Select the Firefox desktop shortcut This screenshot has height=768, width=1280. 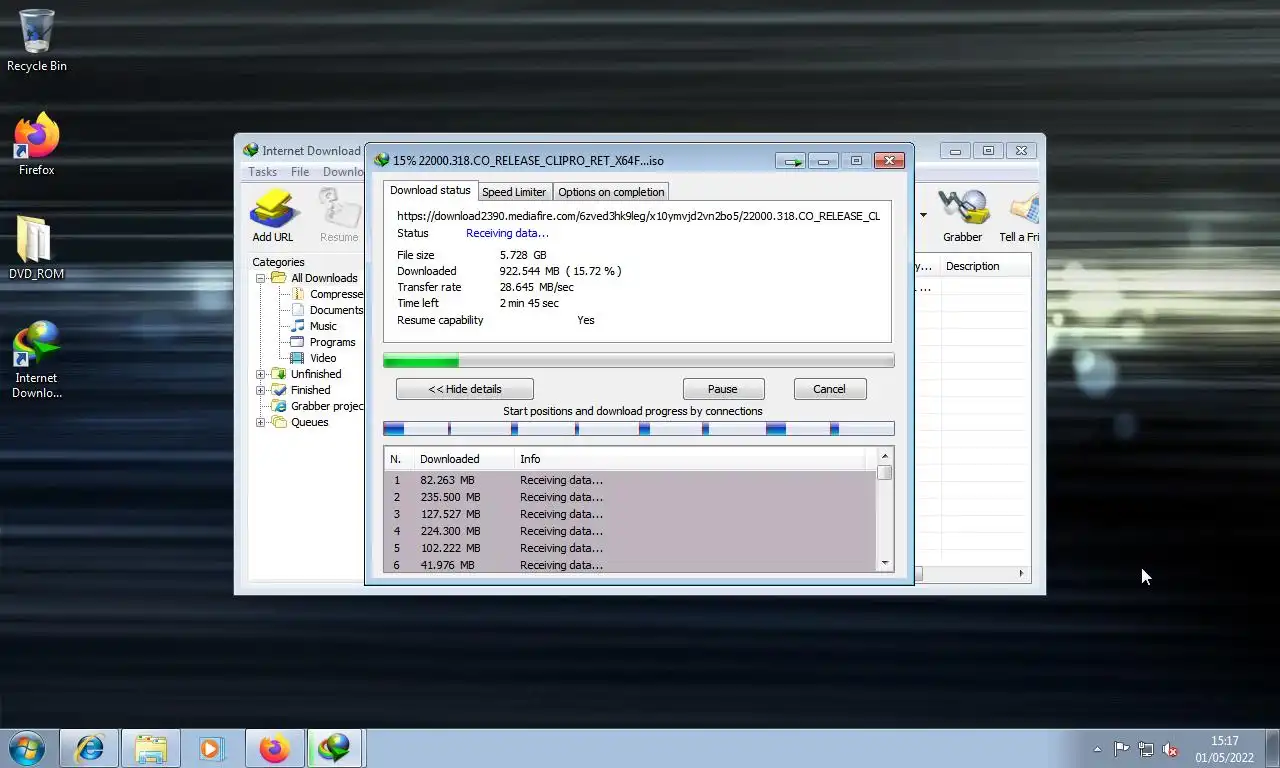[x=37, y=145]
